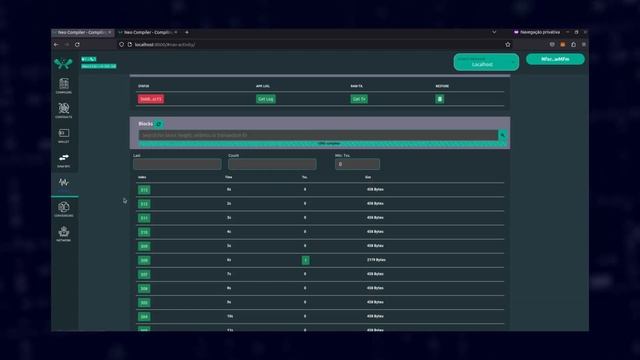The image size is (640, 360).
Task: Open the block index in the 3s row
Action: [144, 218]
